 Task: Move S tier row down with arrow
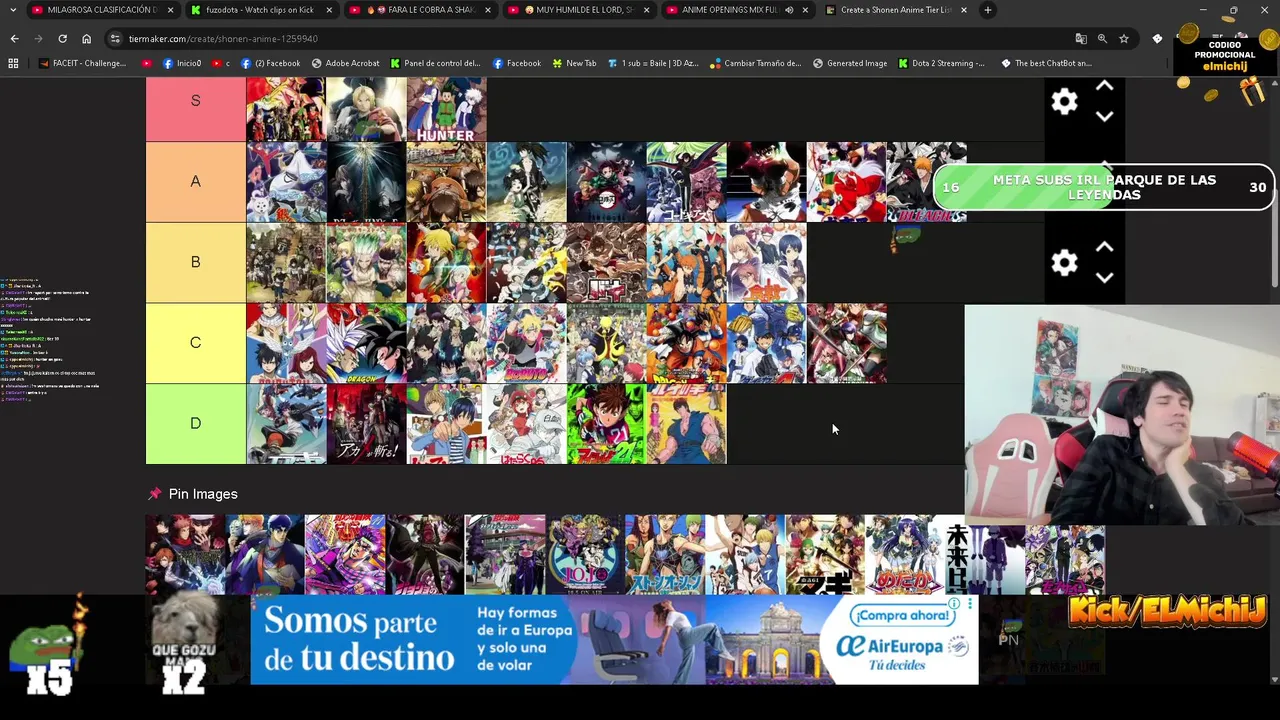(1104, 116)
